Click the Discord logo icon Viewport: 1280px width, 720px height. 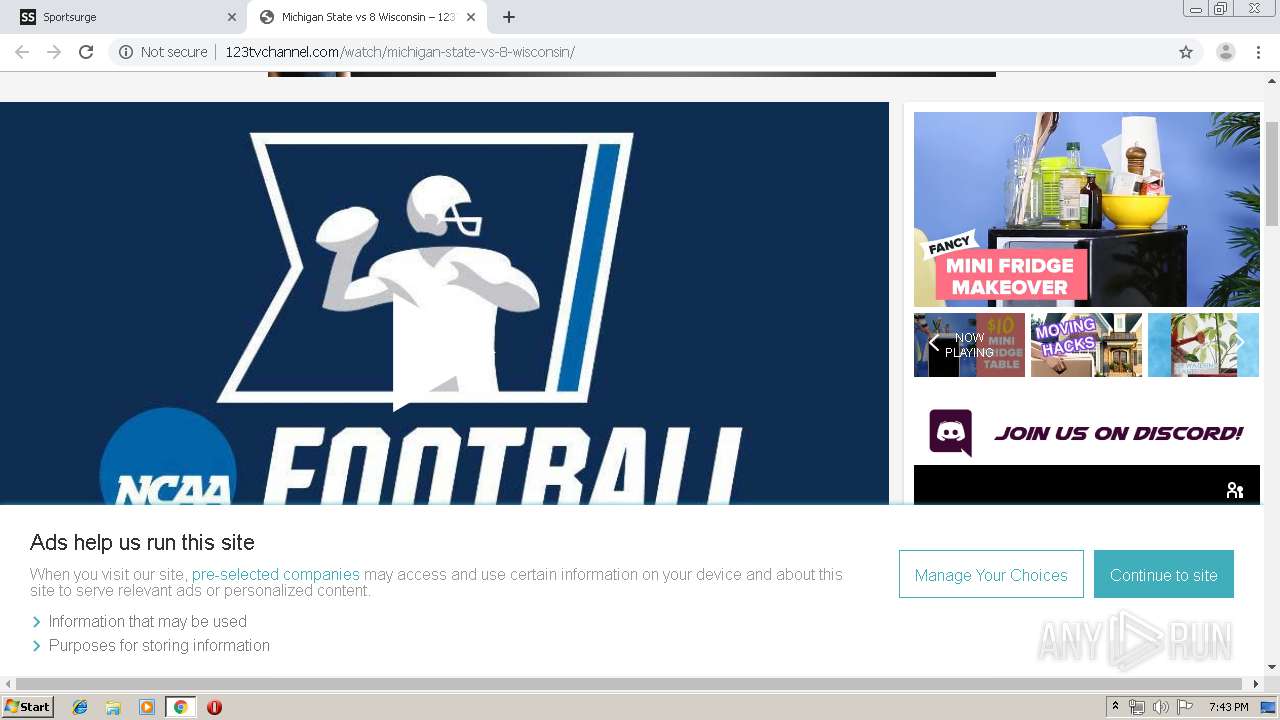tap(950, 432)
